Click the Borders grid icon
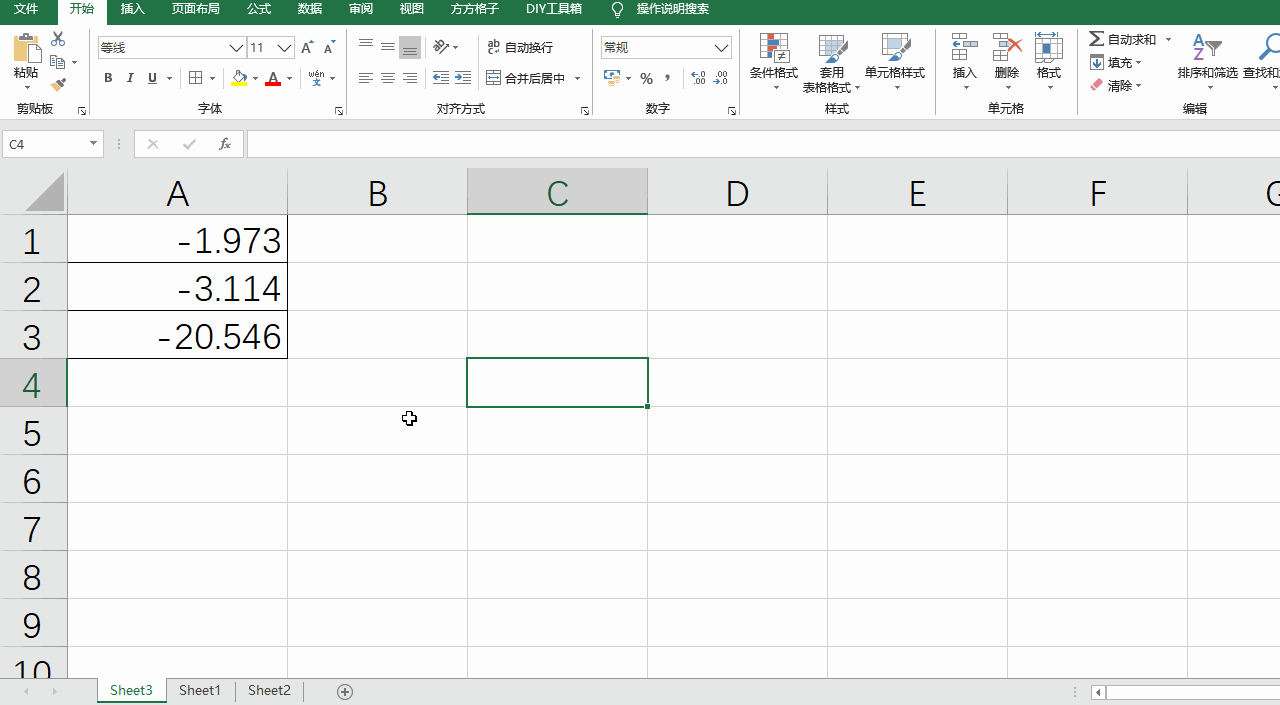 coord(195,78)
